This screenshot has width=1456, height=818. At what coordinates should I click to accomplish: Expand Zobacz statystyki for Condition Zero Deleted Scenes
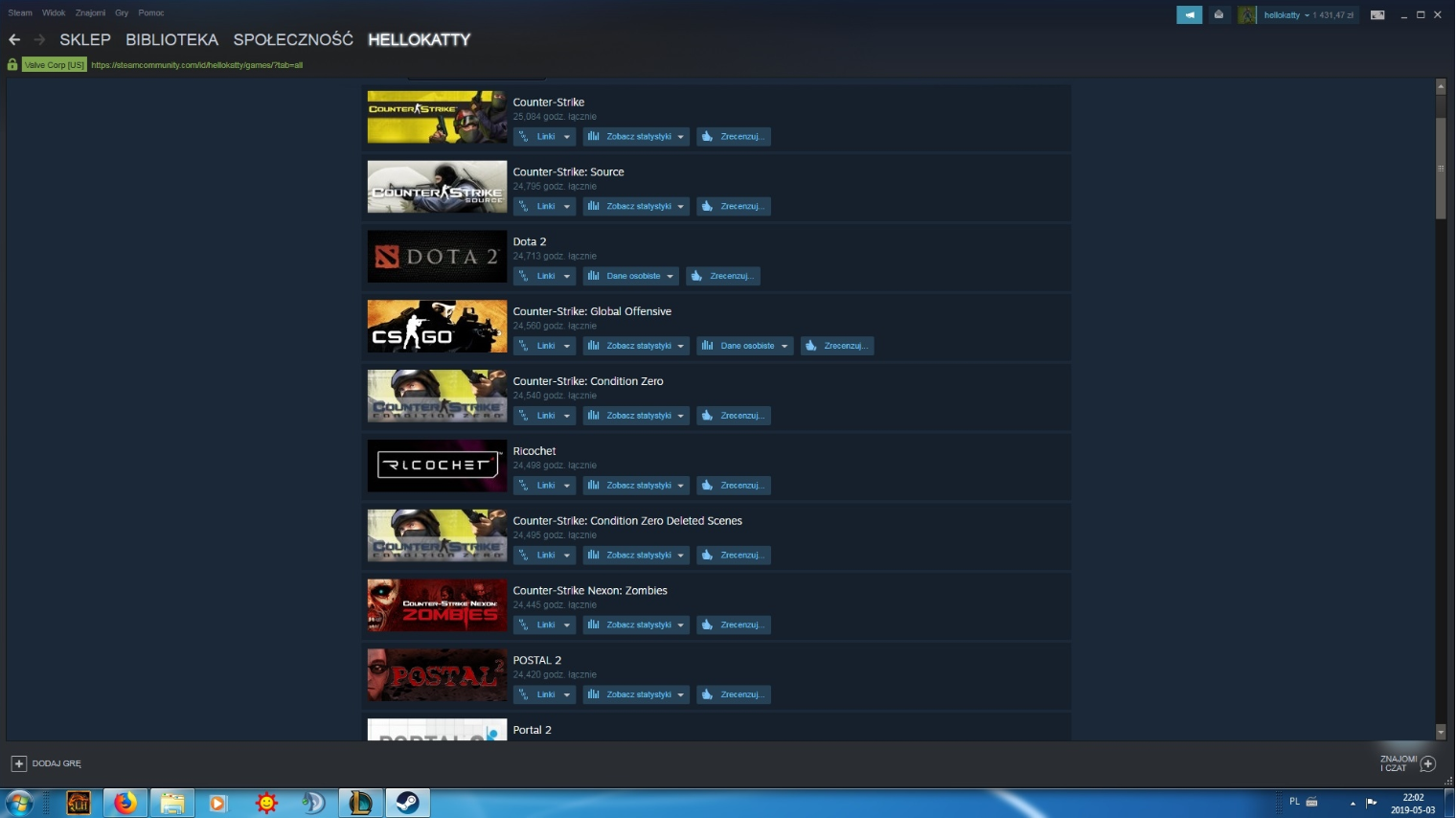[636, 555]
